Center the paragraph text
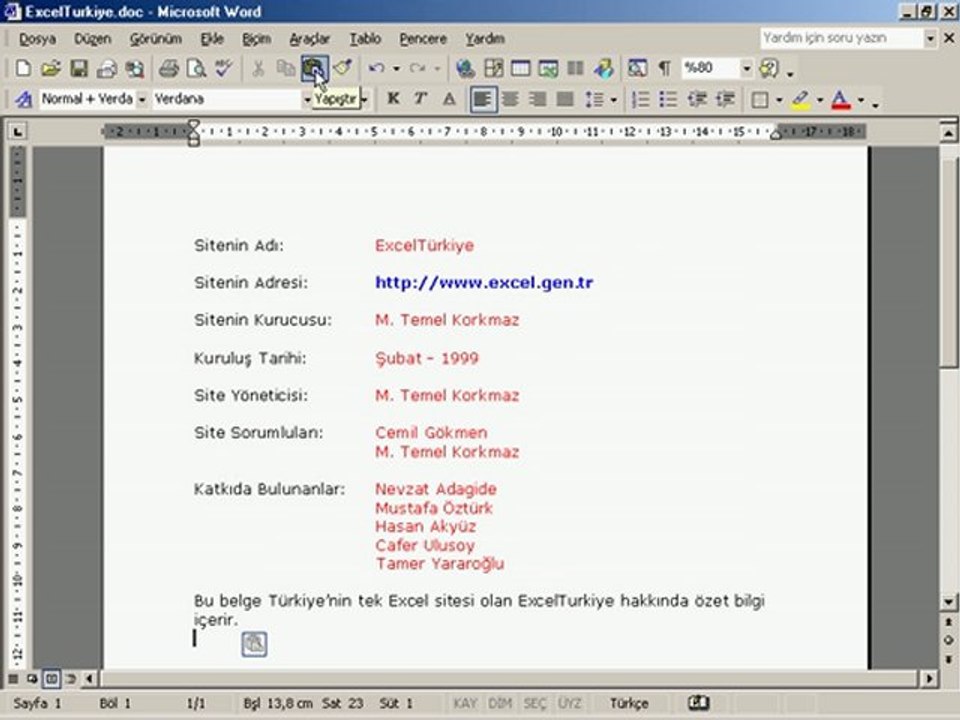Viewport: 960px width, 720px height. [x=511, y=99]
